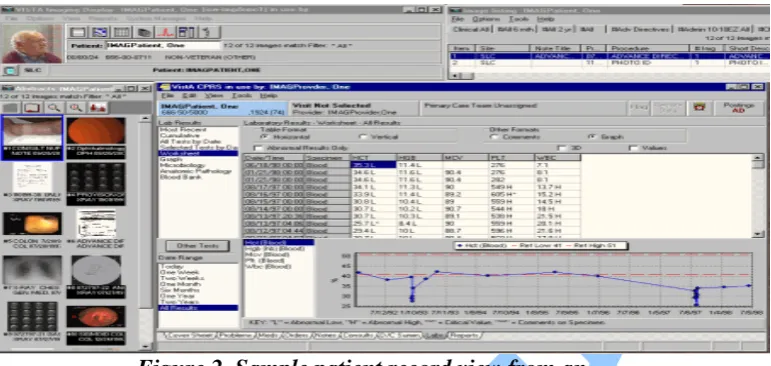Switch to the Cover Sheet tab
The width and height of the screenshot is (771, 366).
[189, 336]
